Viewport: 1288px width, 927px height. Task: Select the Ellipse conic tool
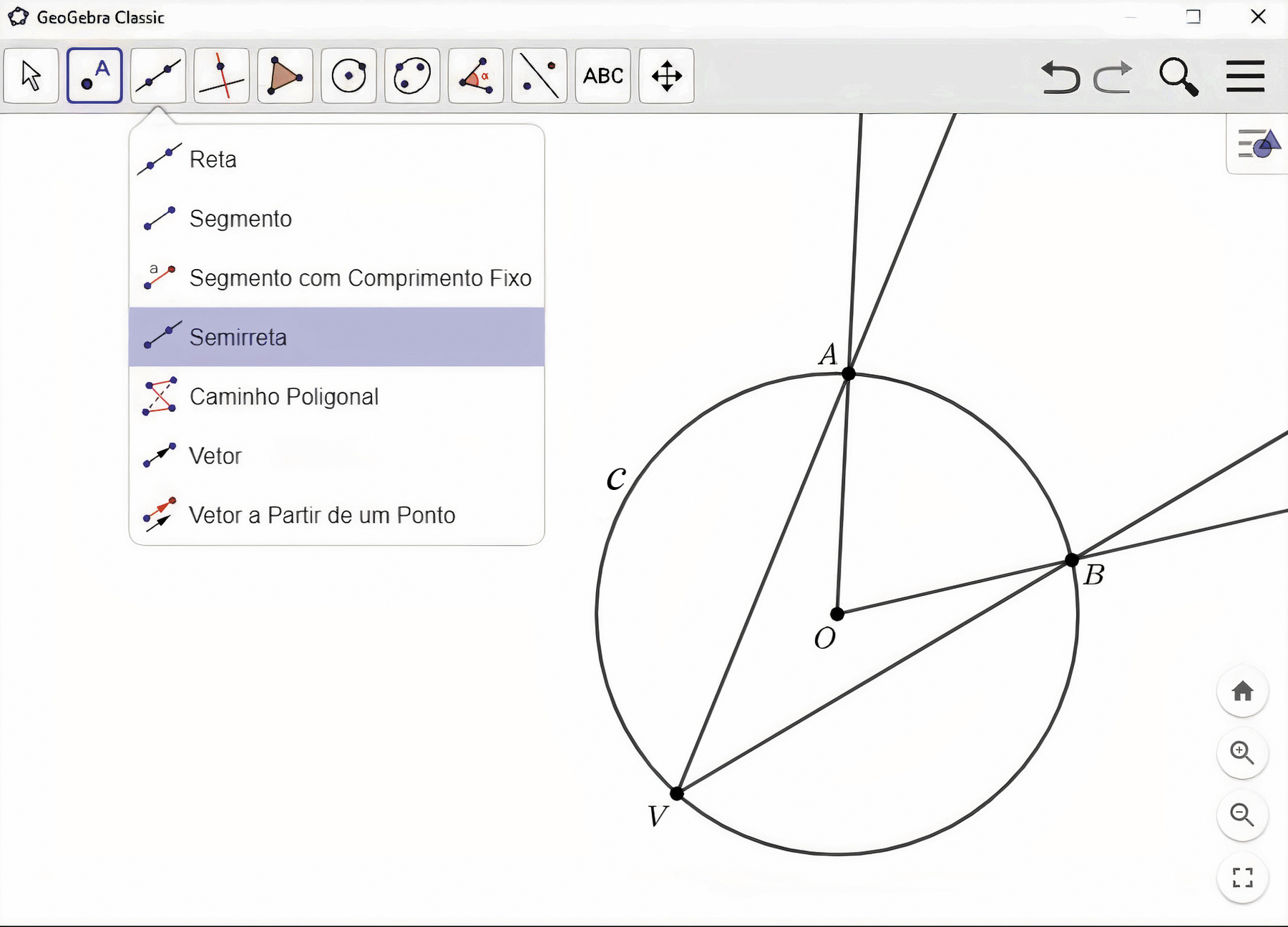412,76
